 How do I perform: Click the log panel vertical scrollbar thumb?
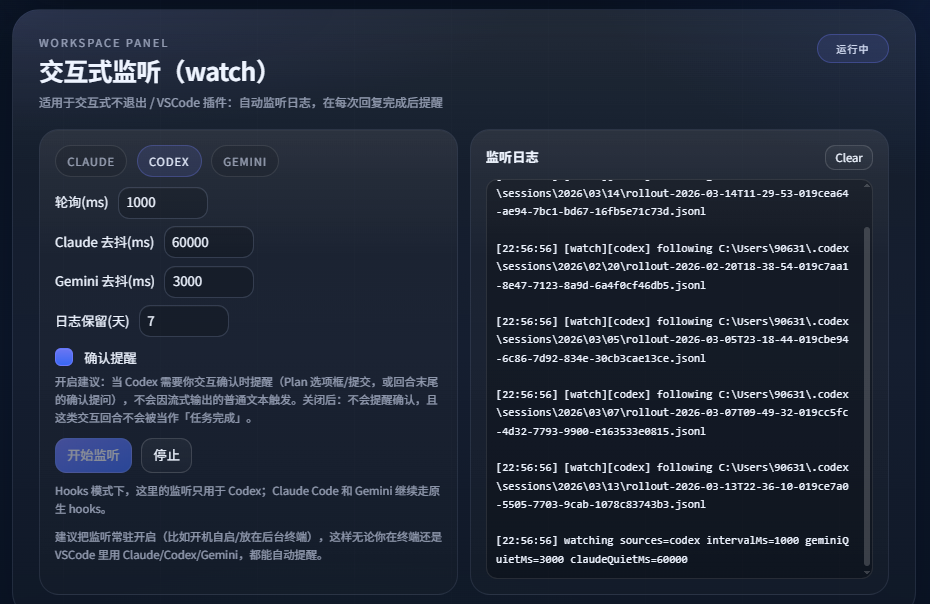(867, 396)
